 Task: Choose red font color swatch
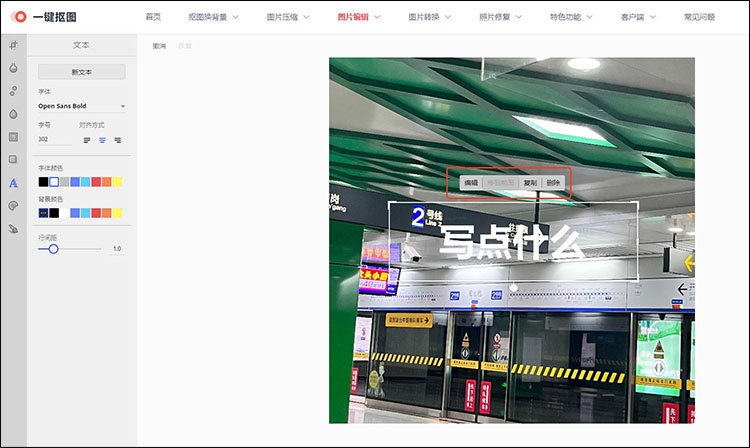(96, 182)
